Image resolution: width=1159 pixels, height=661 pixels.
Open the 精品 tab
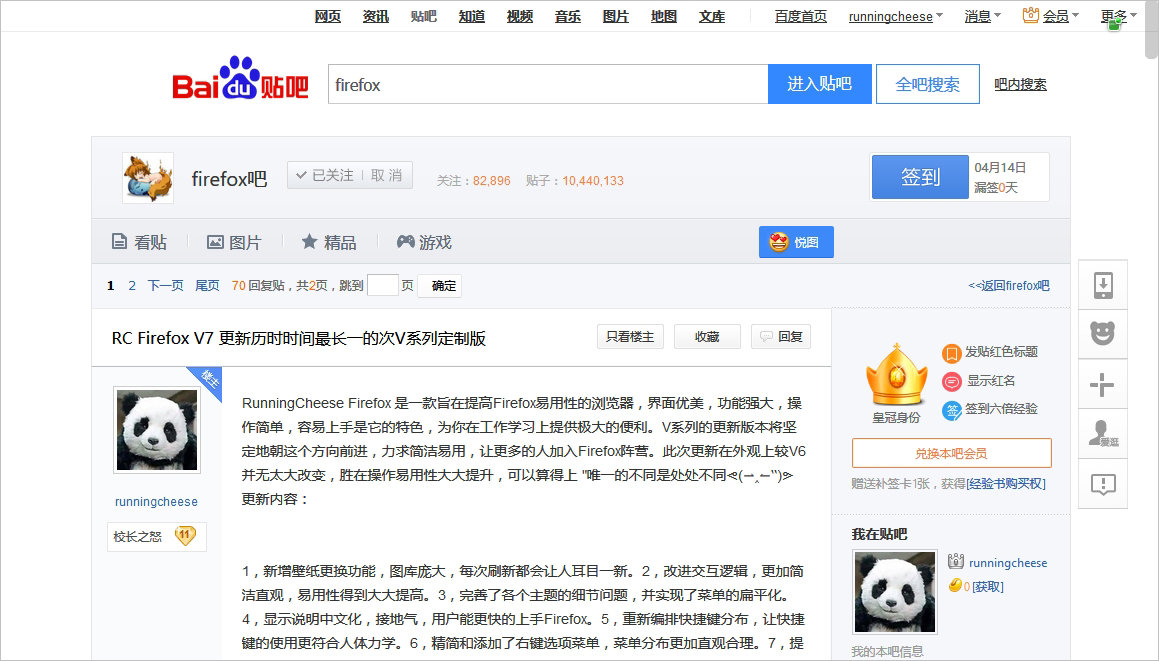coord(329,242)
